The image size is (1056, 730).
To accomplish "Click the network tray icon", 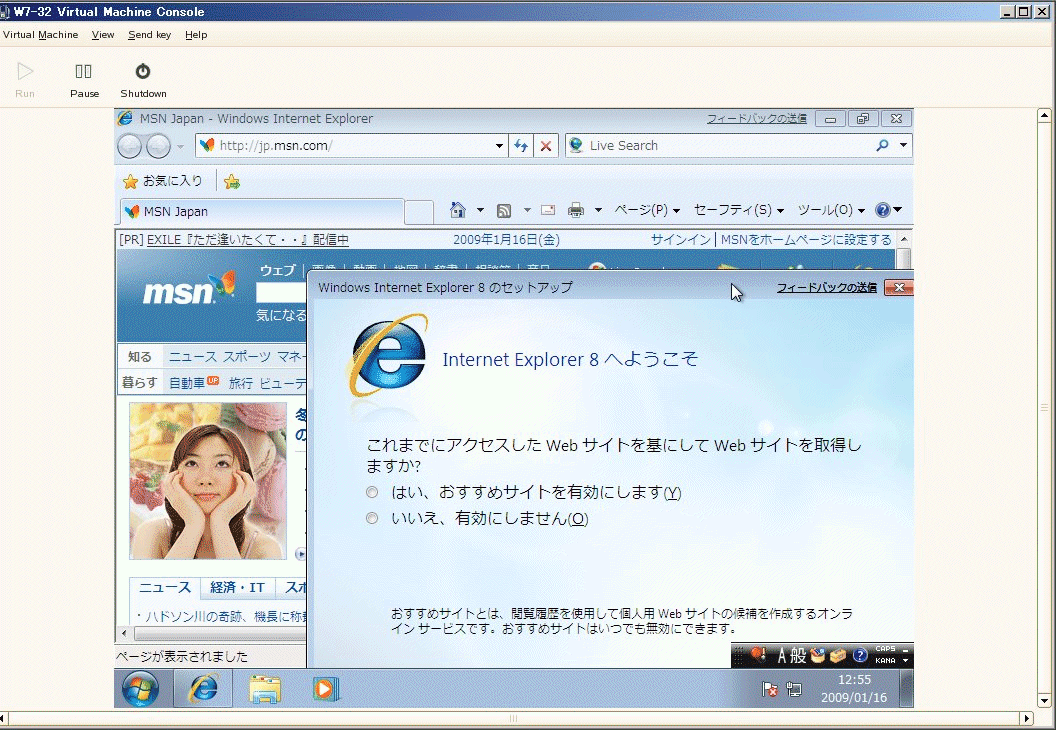I will (x=795, y=689).
